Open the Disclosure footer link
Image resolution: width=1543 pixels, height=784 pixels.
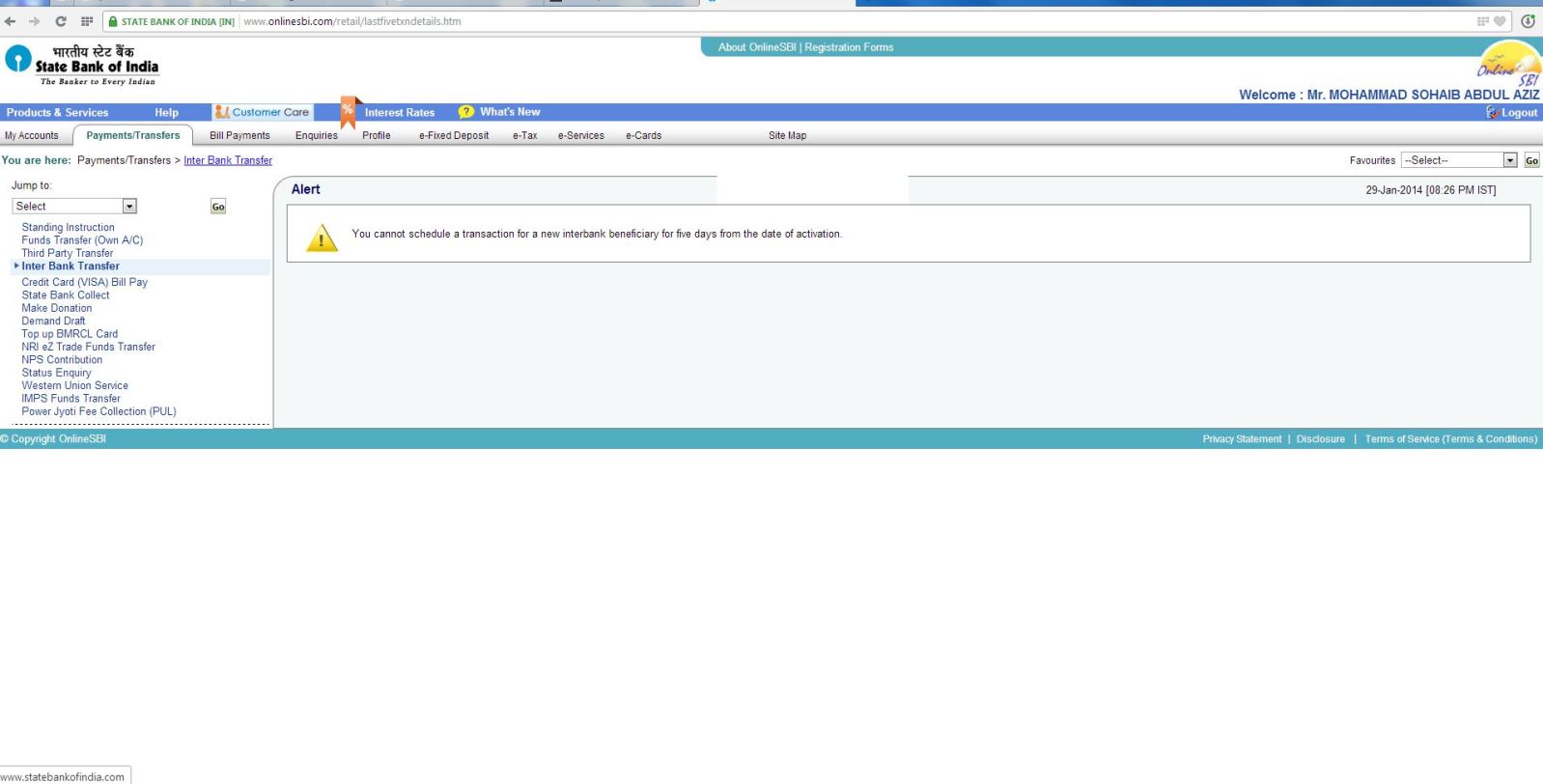[1321, 439]
